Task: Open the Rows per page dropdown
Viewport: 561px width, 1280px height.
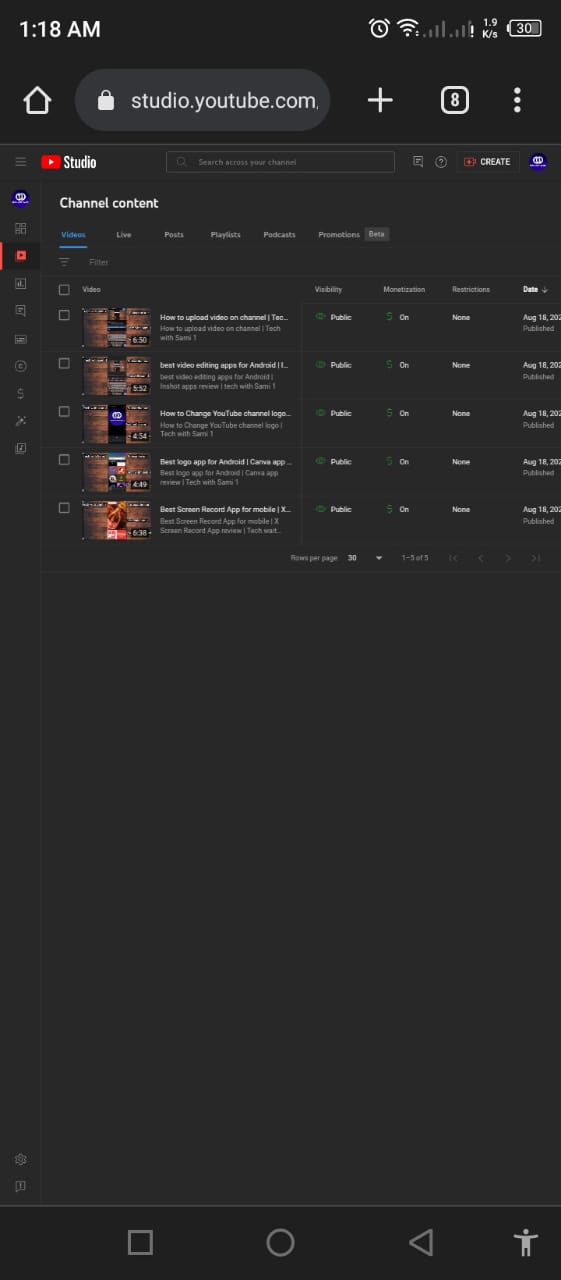Action: (x=365, y=558)
